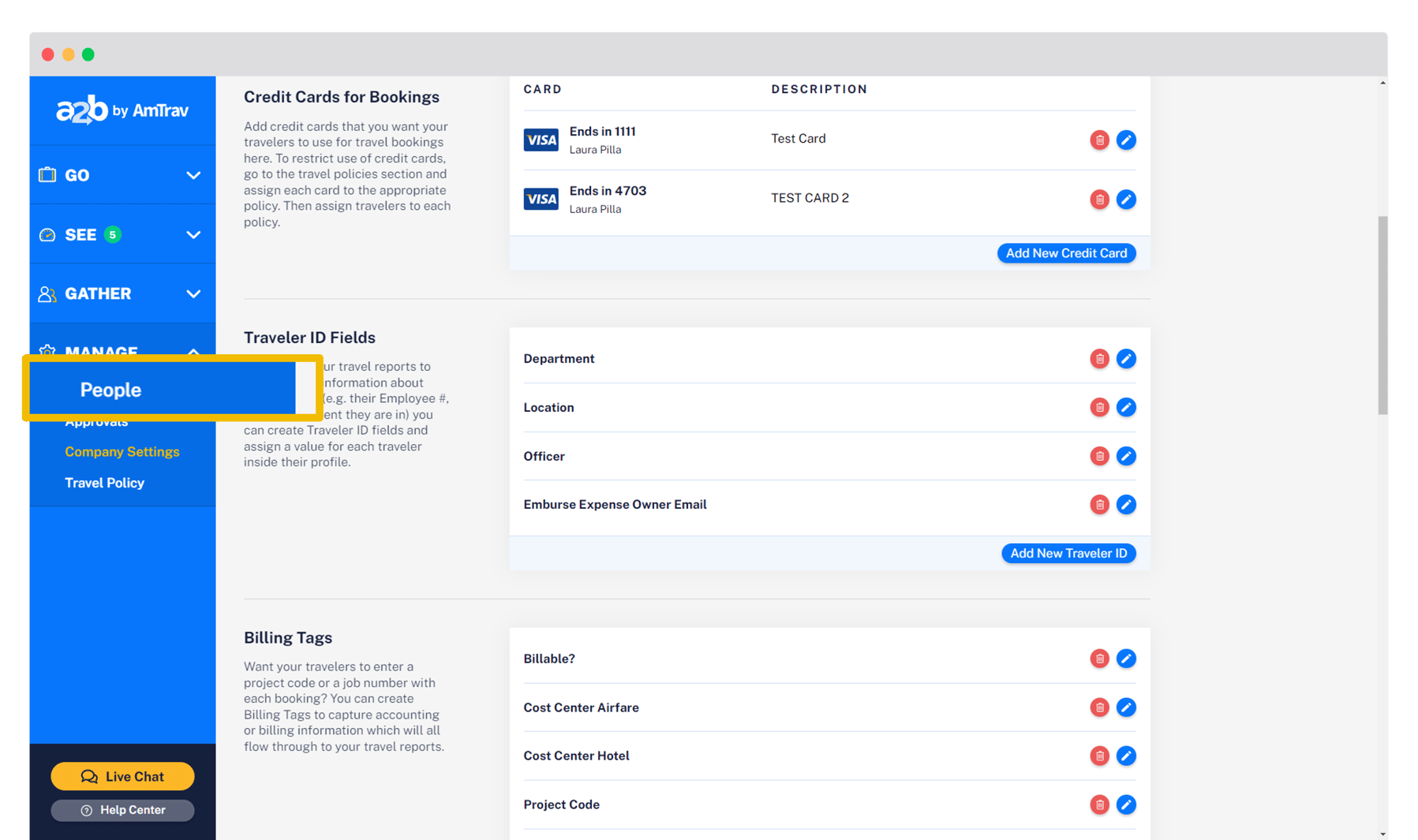Screen dimensions: 1418x840
Task: Expand the SEE section
Action: coord(193,234)
